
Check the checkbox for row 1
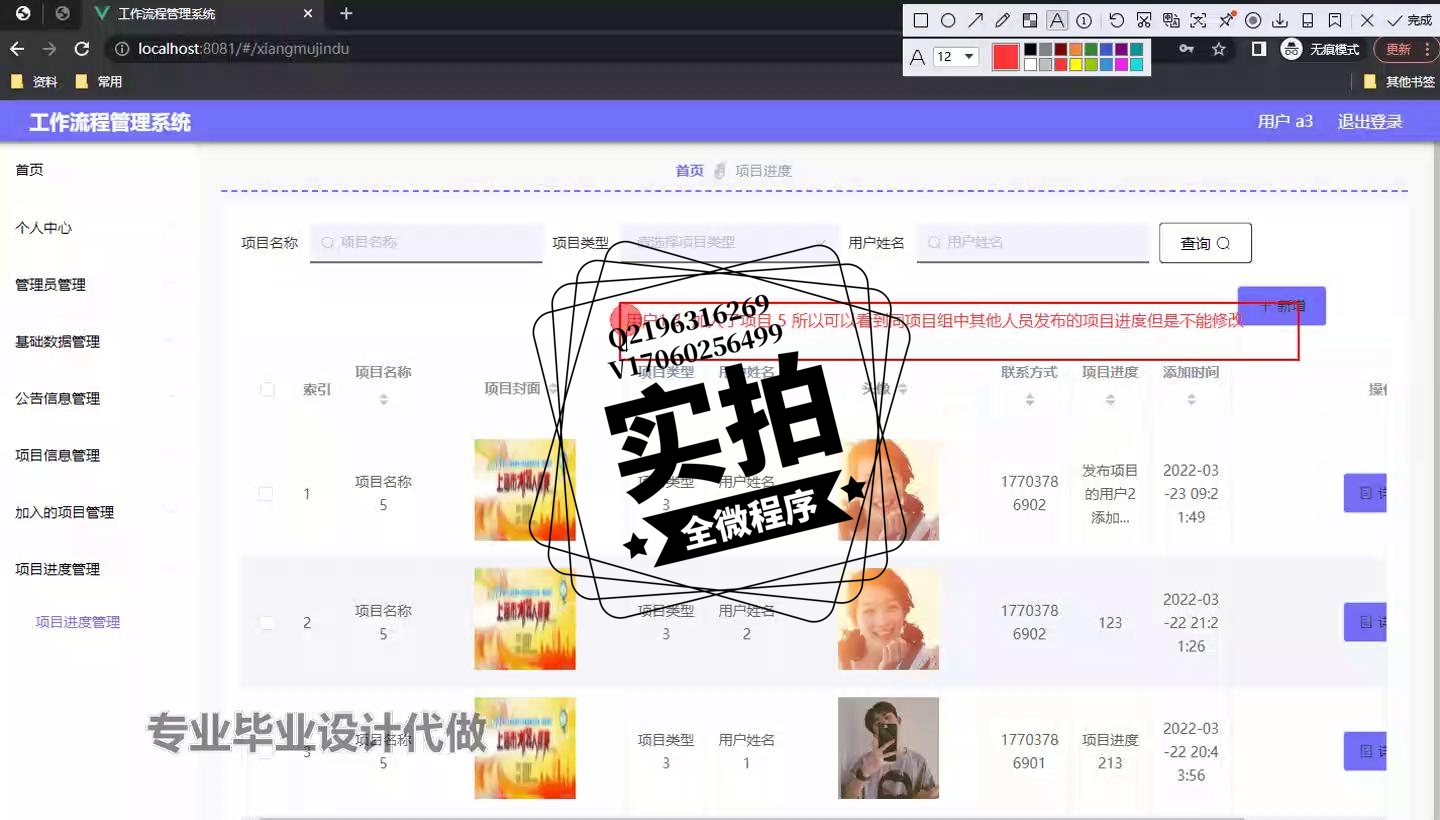265,494
